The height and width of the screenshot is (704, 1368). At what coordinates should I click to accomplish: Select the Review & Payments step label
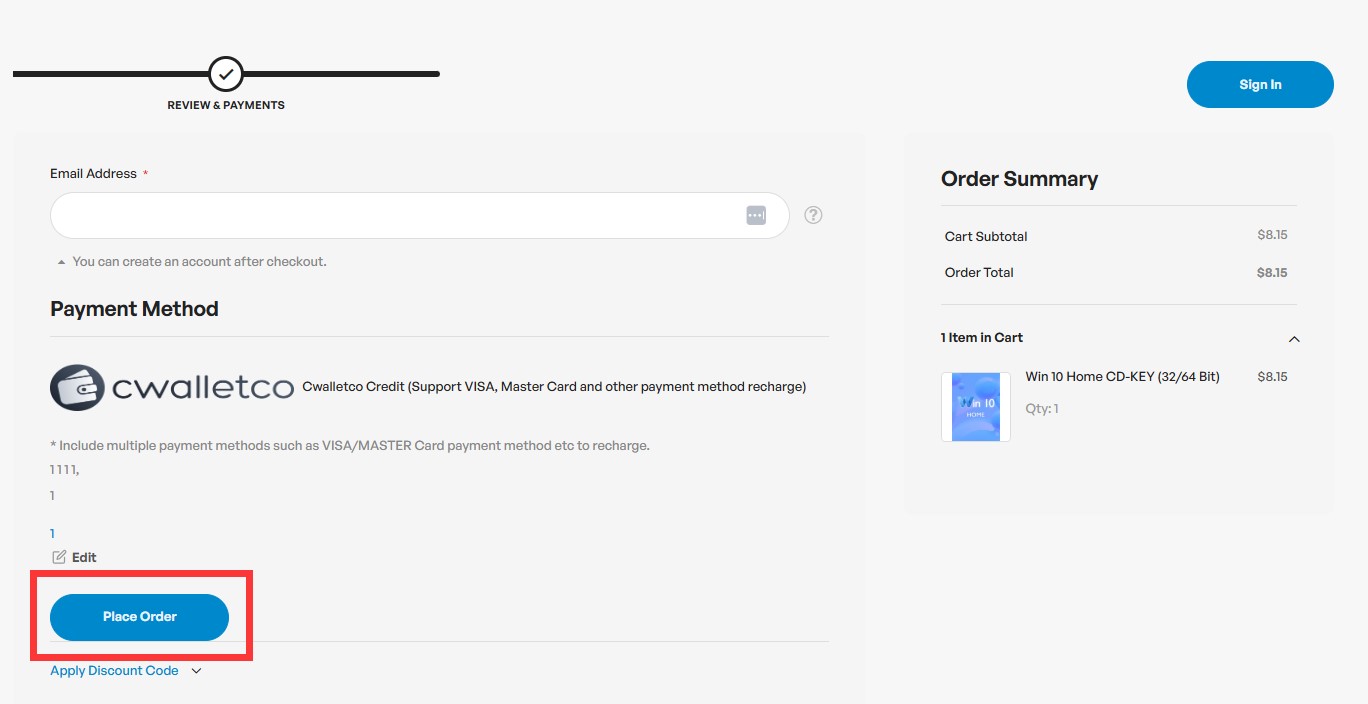tap(226, 105)
